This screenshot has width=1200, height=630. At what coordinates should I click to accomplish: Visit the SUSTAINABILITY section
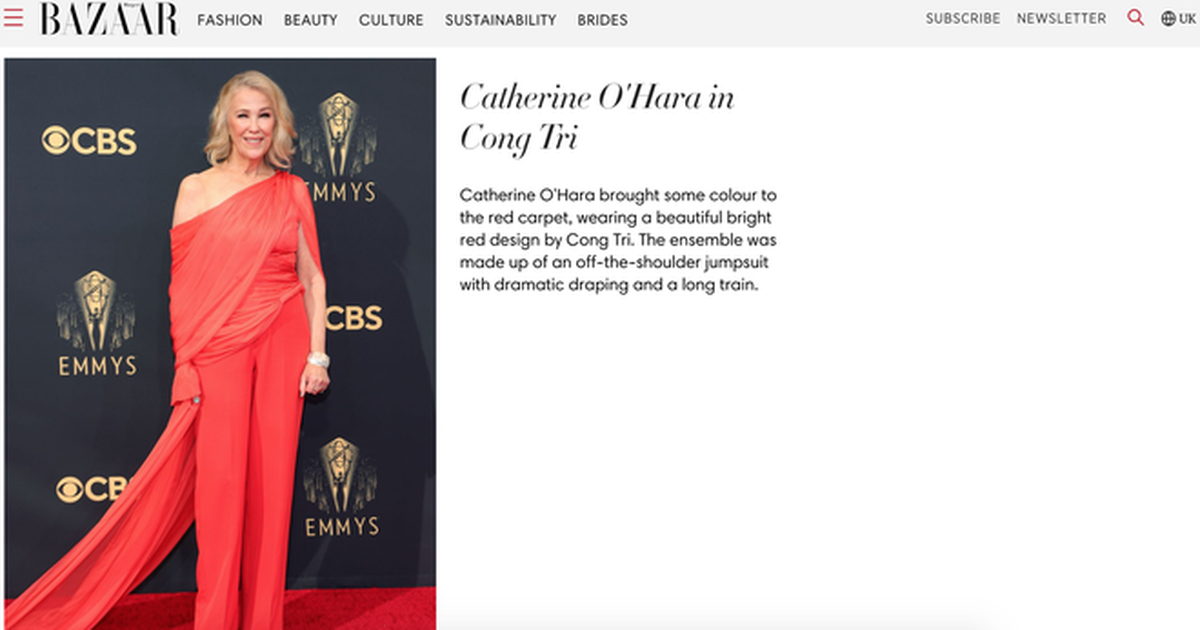(x=500, y=20)
